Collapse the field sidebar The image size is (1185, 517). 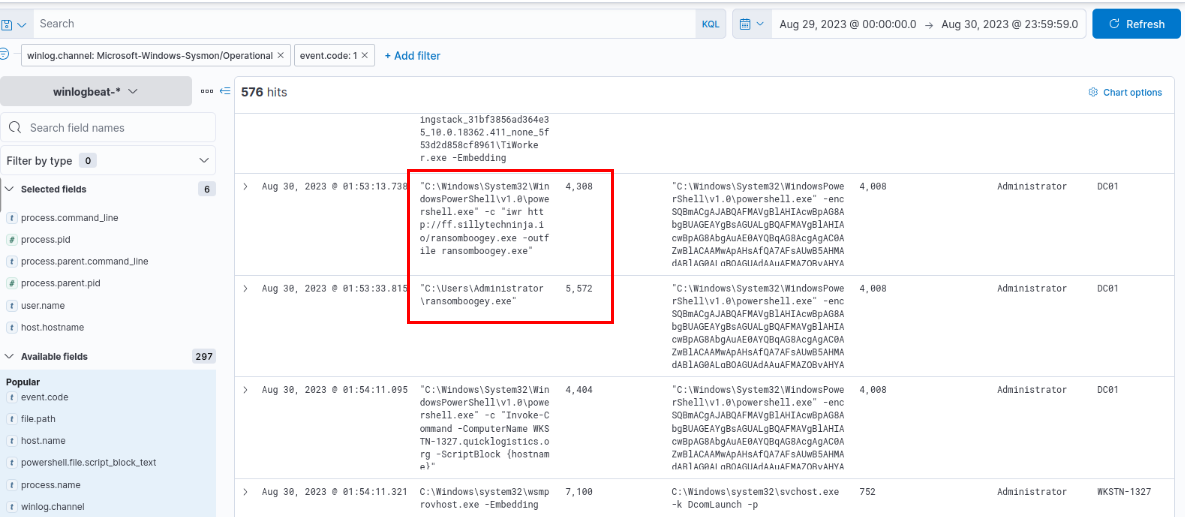click(x=224, y=91)
